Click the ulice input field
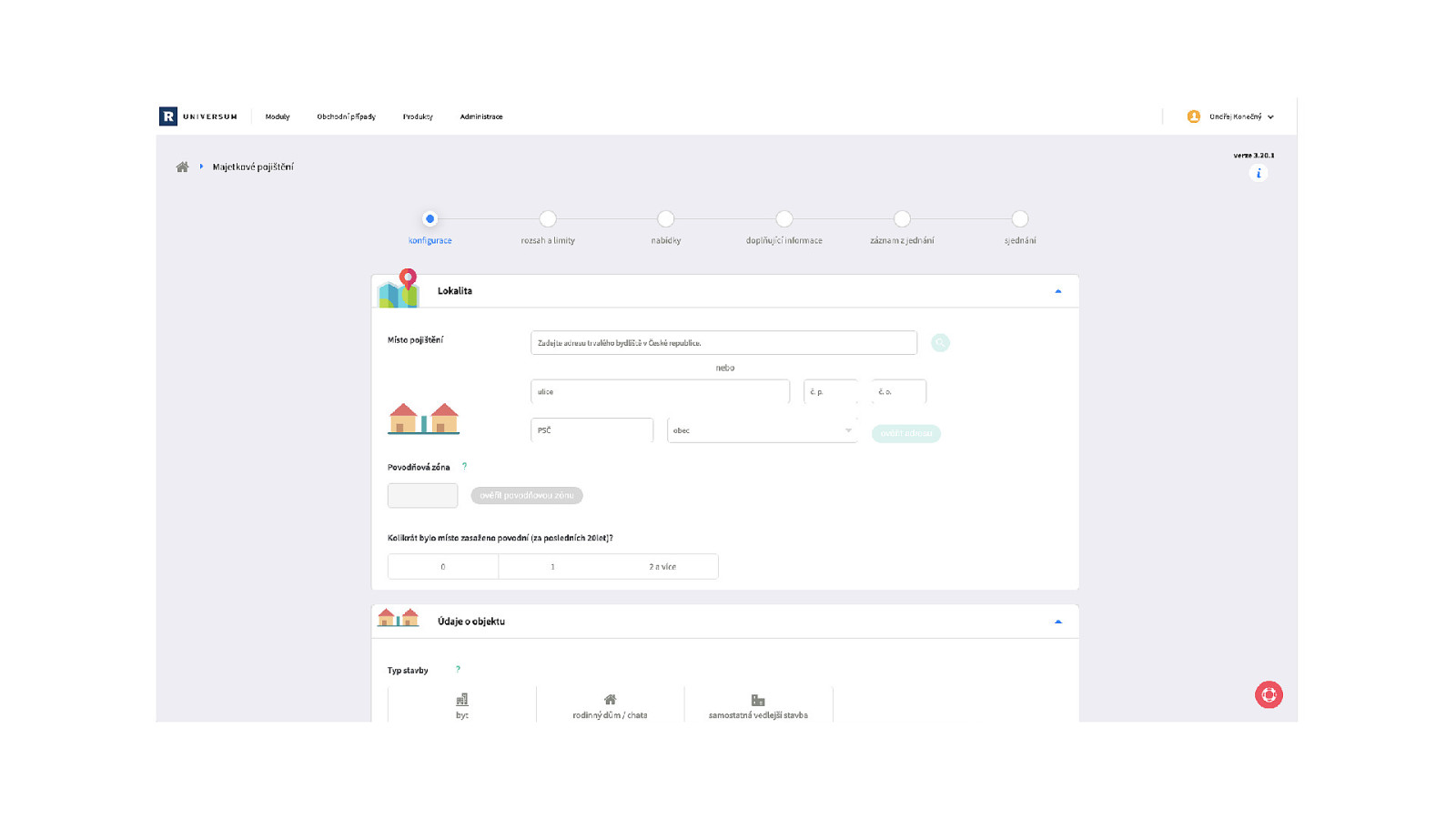1456x819 pixels. click(660, 392)
